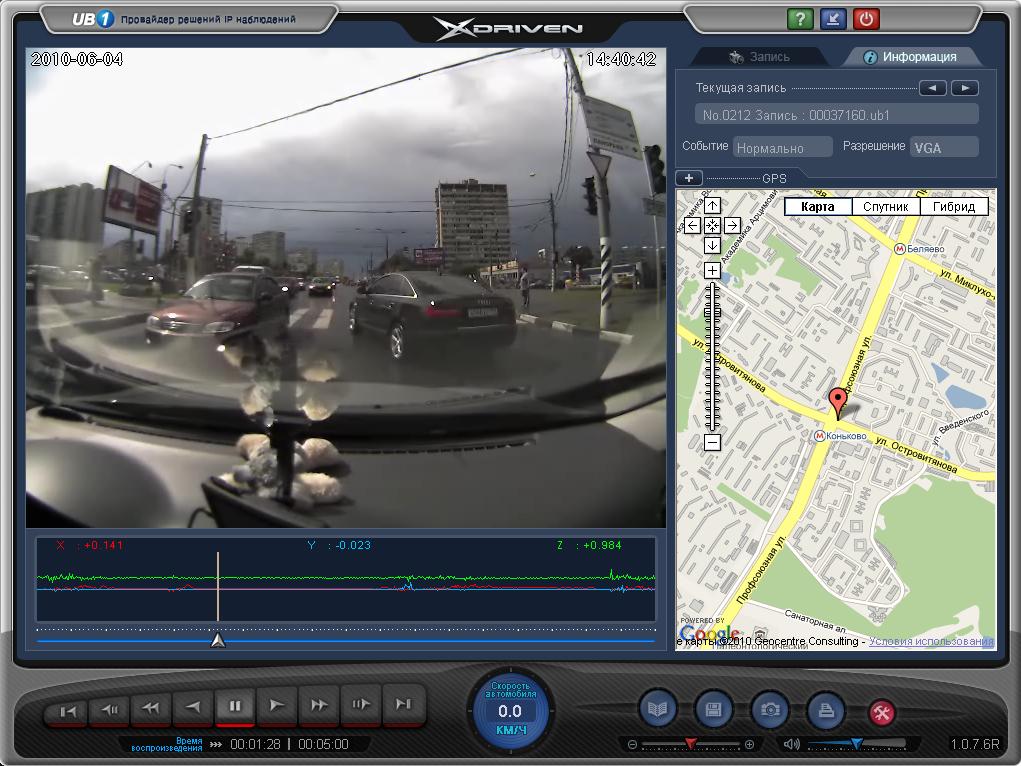Open the Условия использования link

tap(930, 641)
